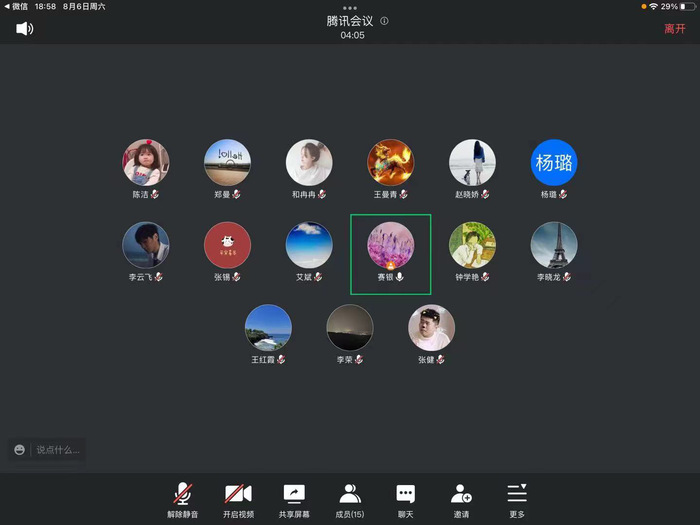Expand the 更多 more options menu
The height and width of the screenshot is (525, 700).
(516, 498)
